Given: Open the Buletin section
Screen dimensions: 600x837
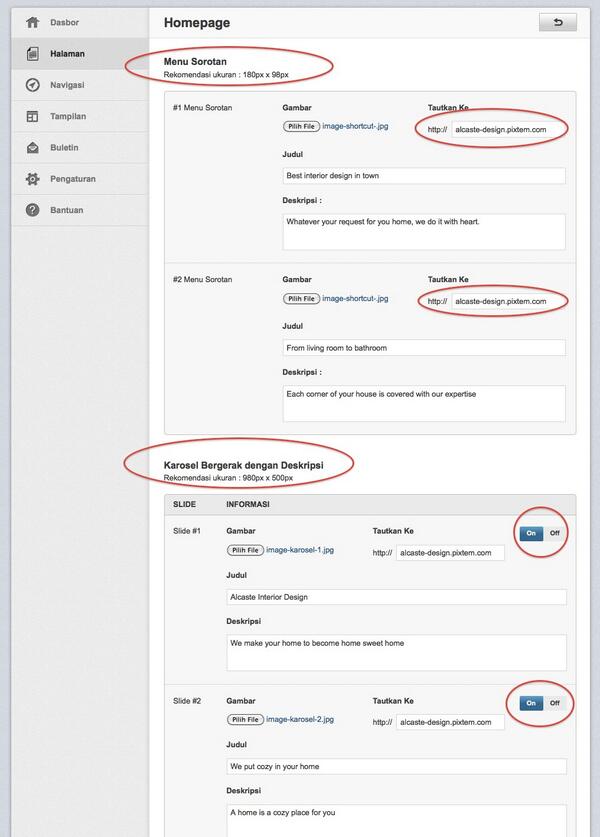Looking at the screenshot, I should pos(64,147).
